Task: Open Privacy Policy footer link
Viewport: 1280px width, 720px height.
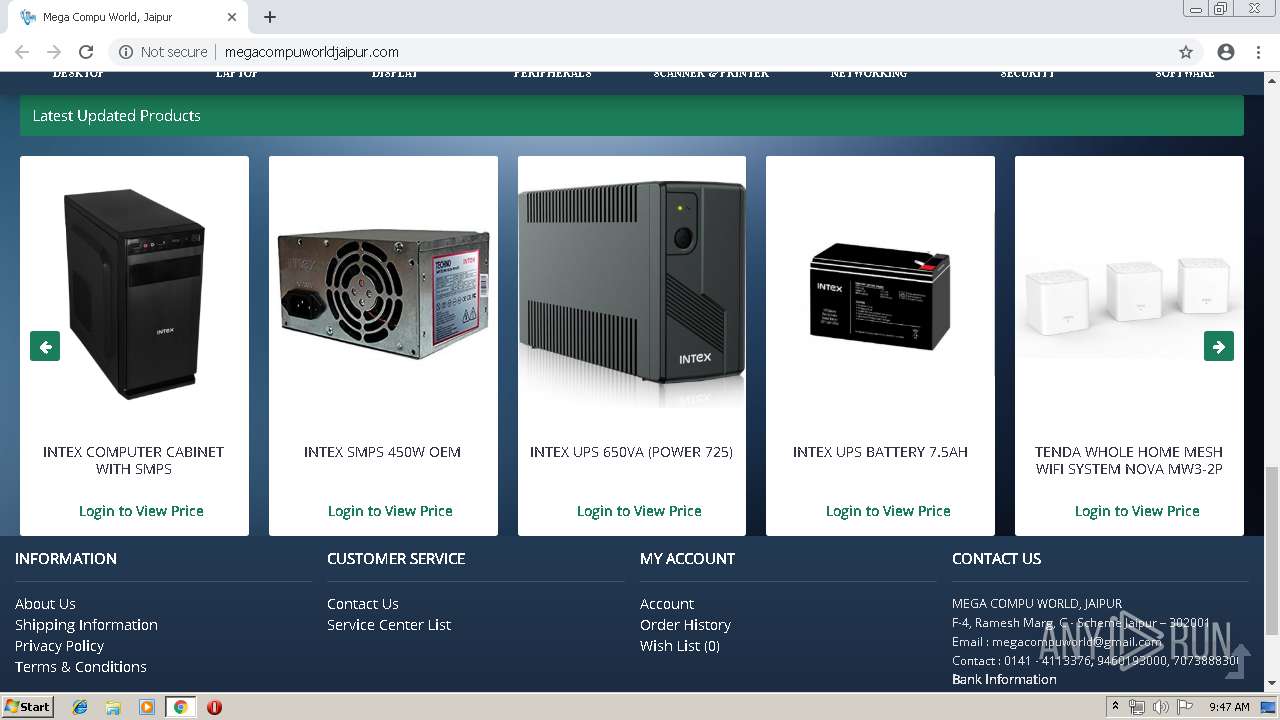Action: click(59, 646)
